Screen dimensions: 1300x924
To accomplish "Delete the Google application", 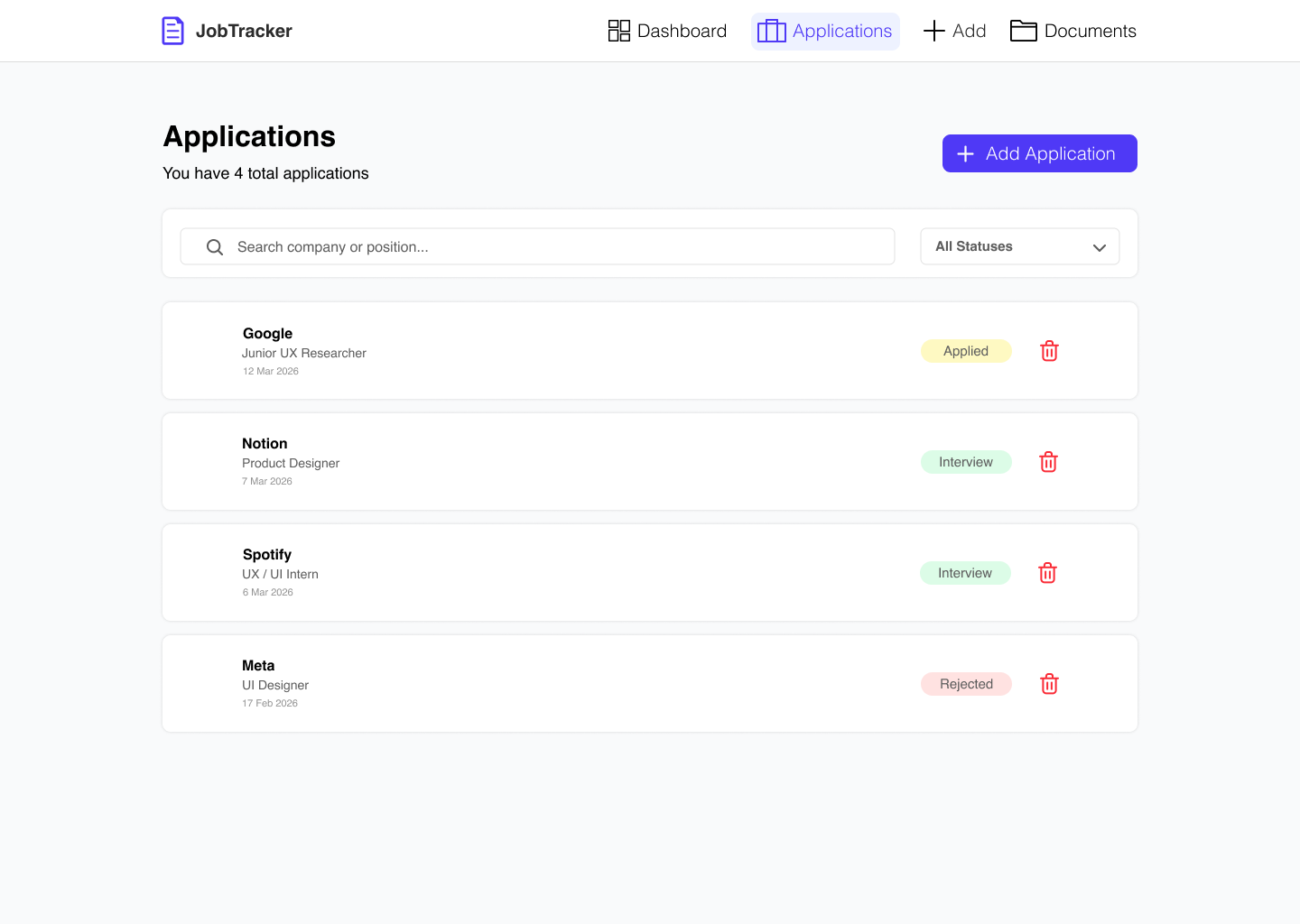I will click(x=1049, y=351).
